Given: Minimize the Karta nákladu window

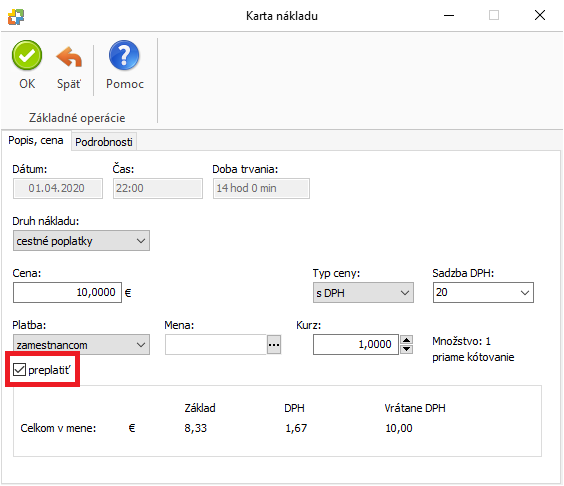Looking at the screenshot, I should click(x=449, y=15).
